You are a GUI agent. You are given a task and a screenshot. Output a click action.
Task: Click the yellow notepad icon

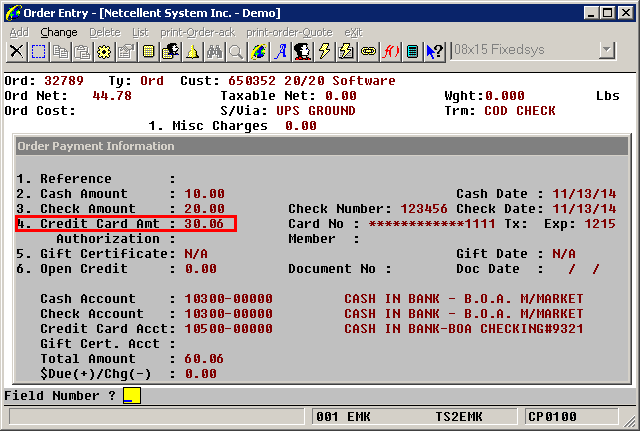[149, 52]
